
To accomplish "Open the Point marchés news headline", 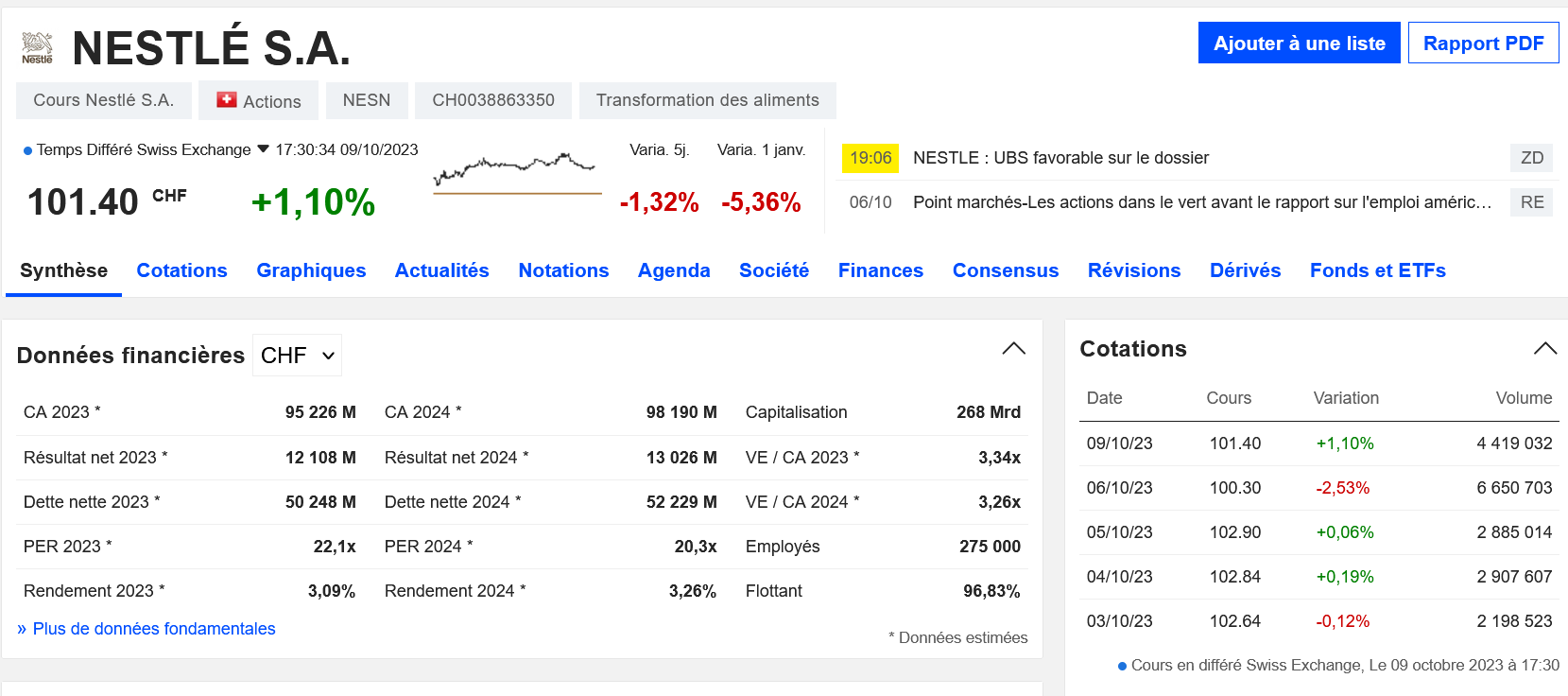I will point(1202,202).
